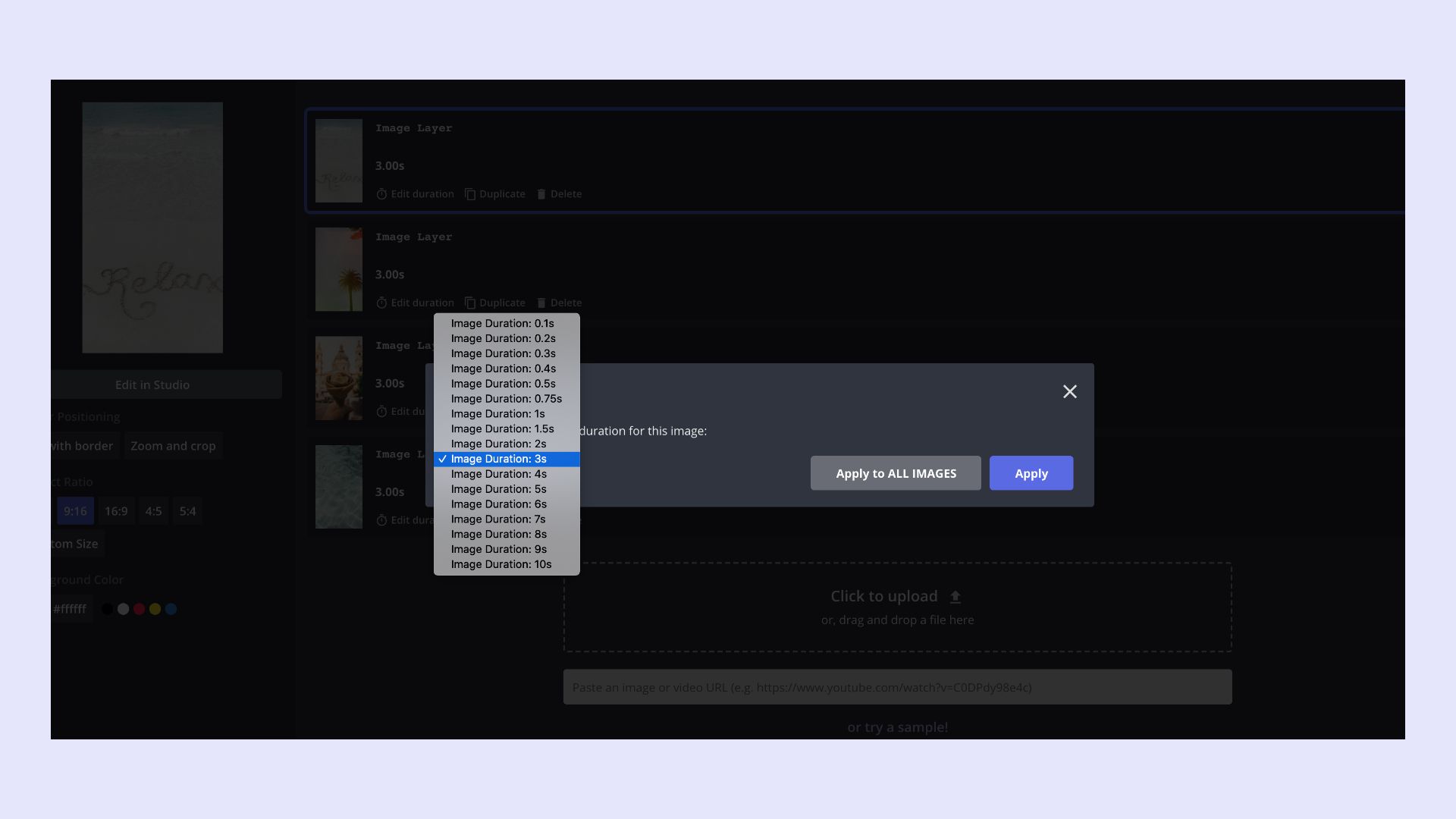Select Image Duration: 5s option
Image resolution: width=1456 pixels, height=819 pixels.
[498, 489]
